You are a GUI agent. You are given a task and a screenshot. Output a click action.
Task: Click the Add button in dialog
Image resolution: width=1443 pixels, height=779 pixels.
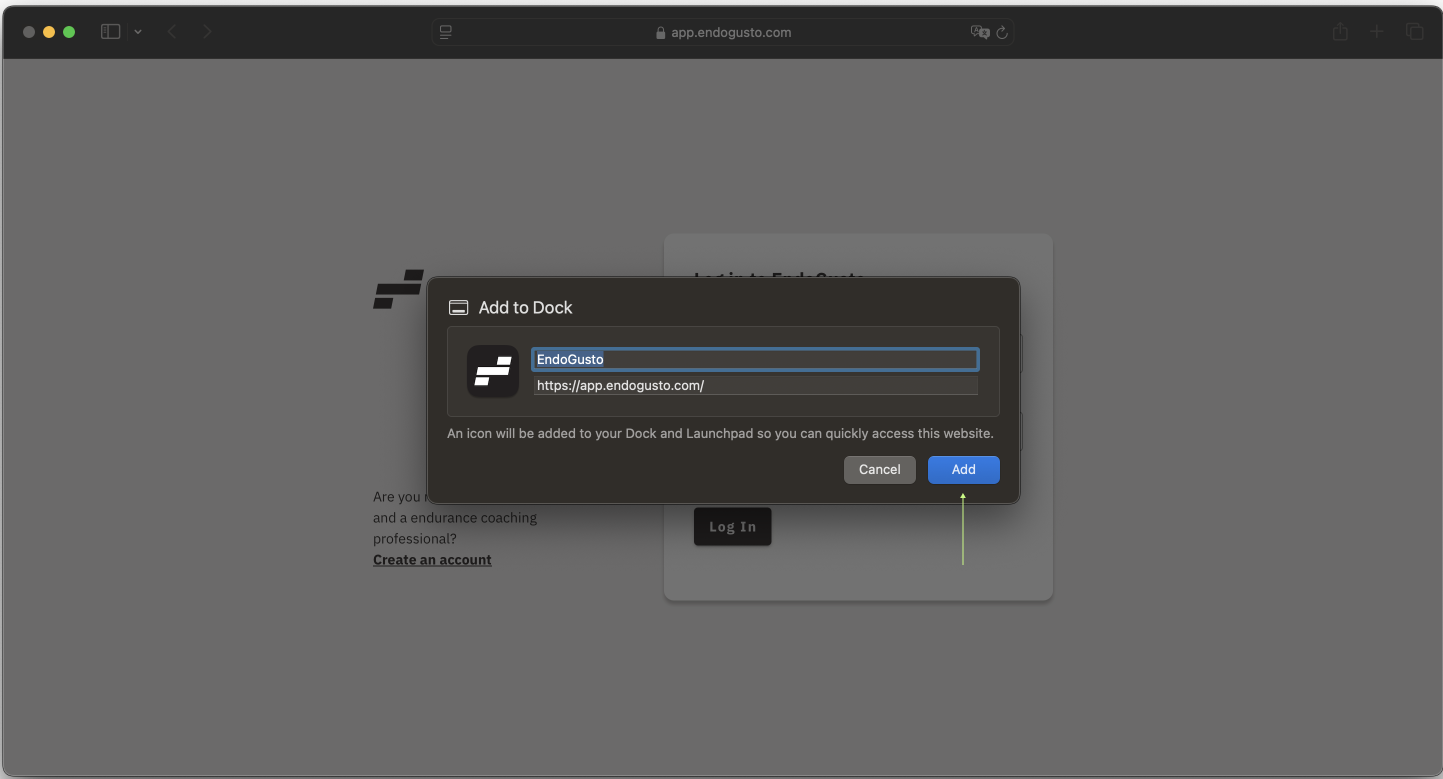(x=963, y=469)
